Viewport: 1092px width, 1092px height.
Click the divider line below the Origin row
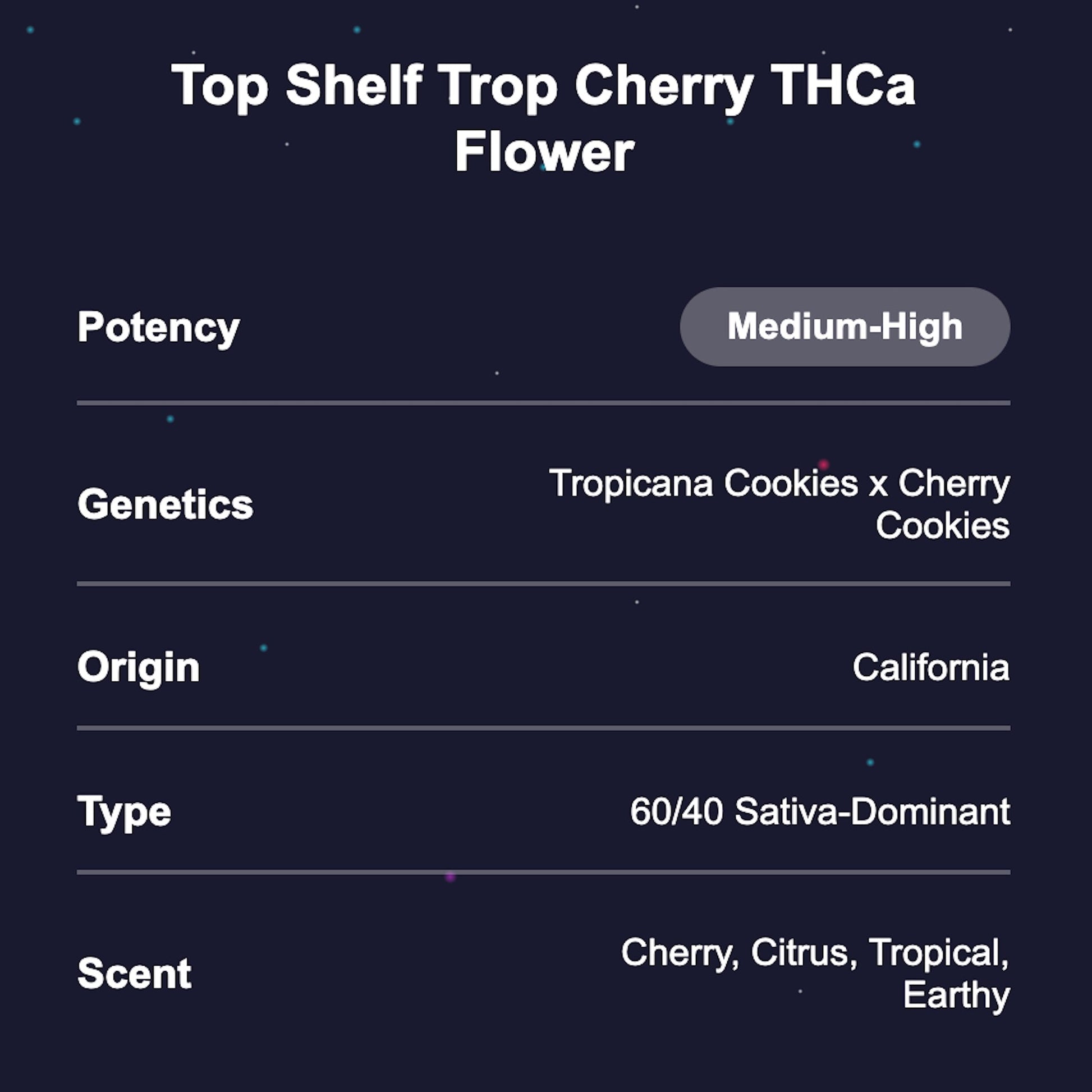pos(544,728)
